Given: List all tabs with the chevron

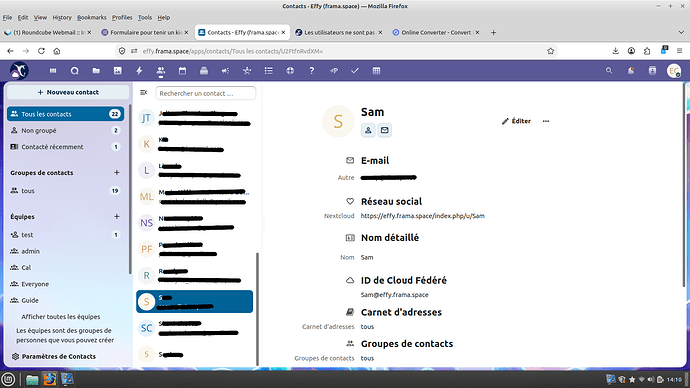Looking at the screenshot, I should [681, 33].
